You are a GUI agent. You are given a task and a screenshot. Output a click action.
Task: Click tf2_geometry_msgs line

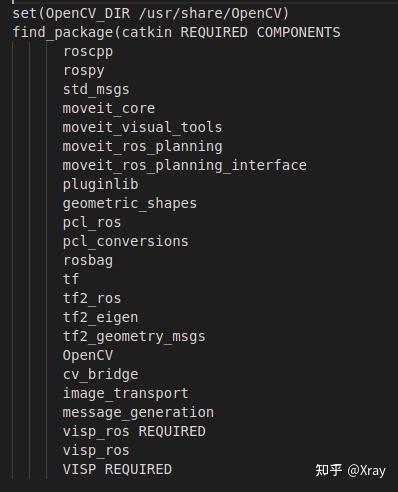[x=134, y=337]
